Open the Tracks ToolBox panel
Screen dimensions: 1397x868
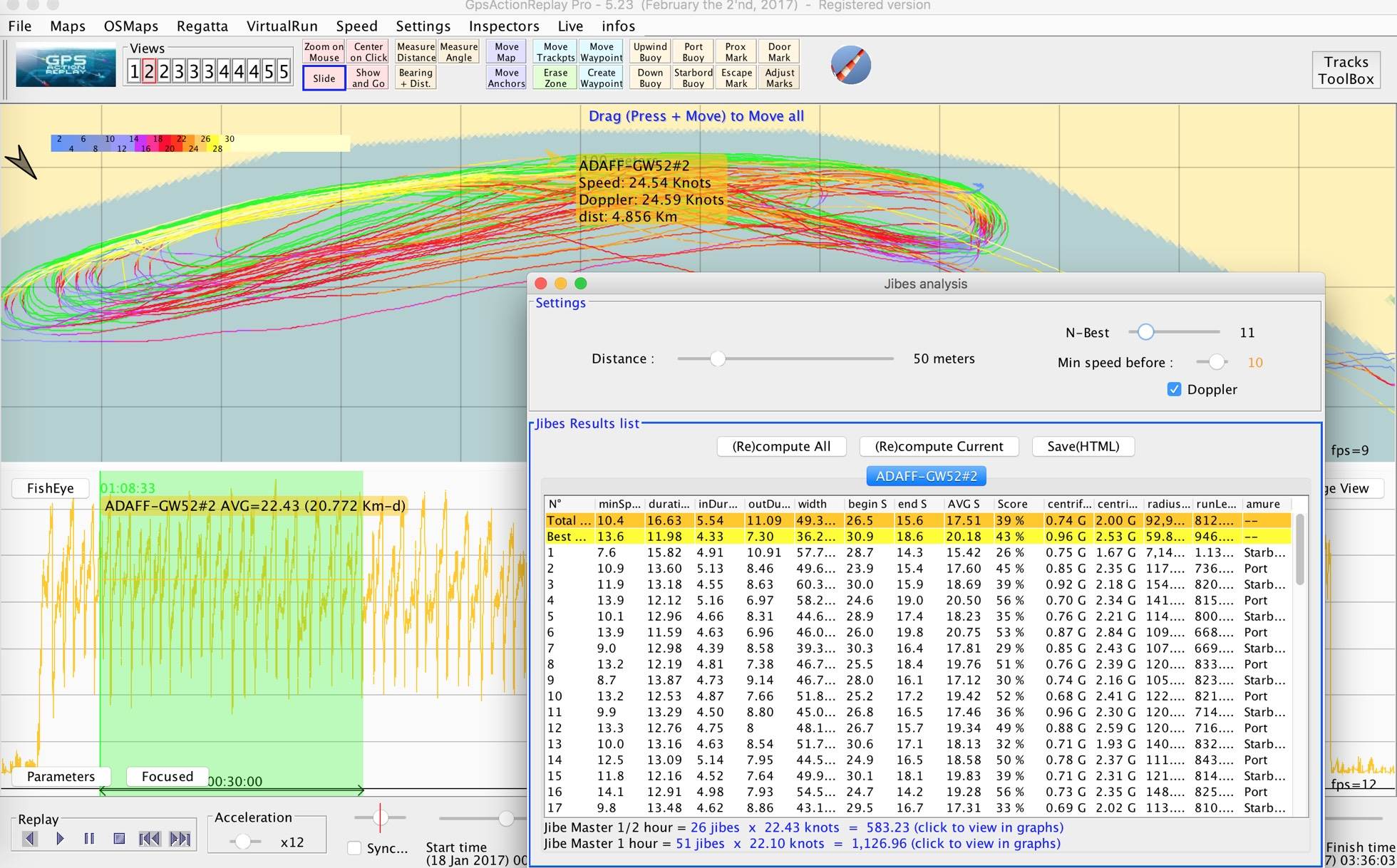[1345, 71]
